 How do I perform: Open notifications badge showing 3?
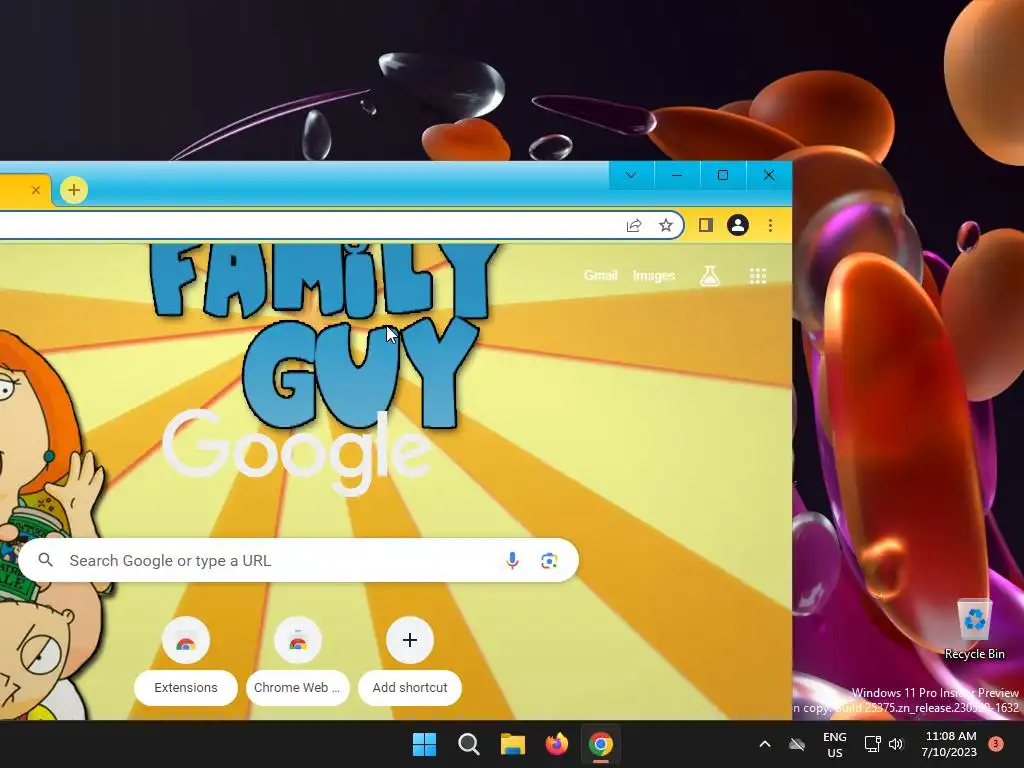click(996, 744)
